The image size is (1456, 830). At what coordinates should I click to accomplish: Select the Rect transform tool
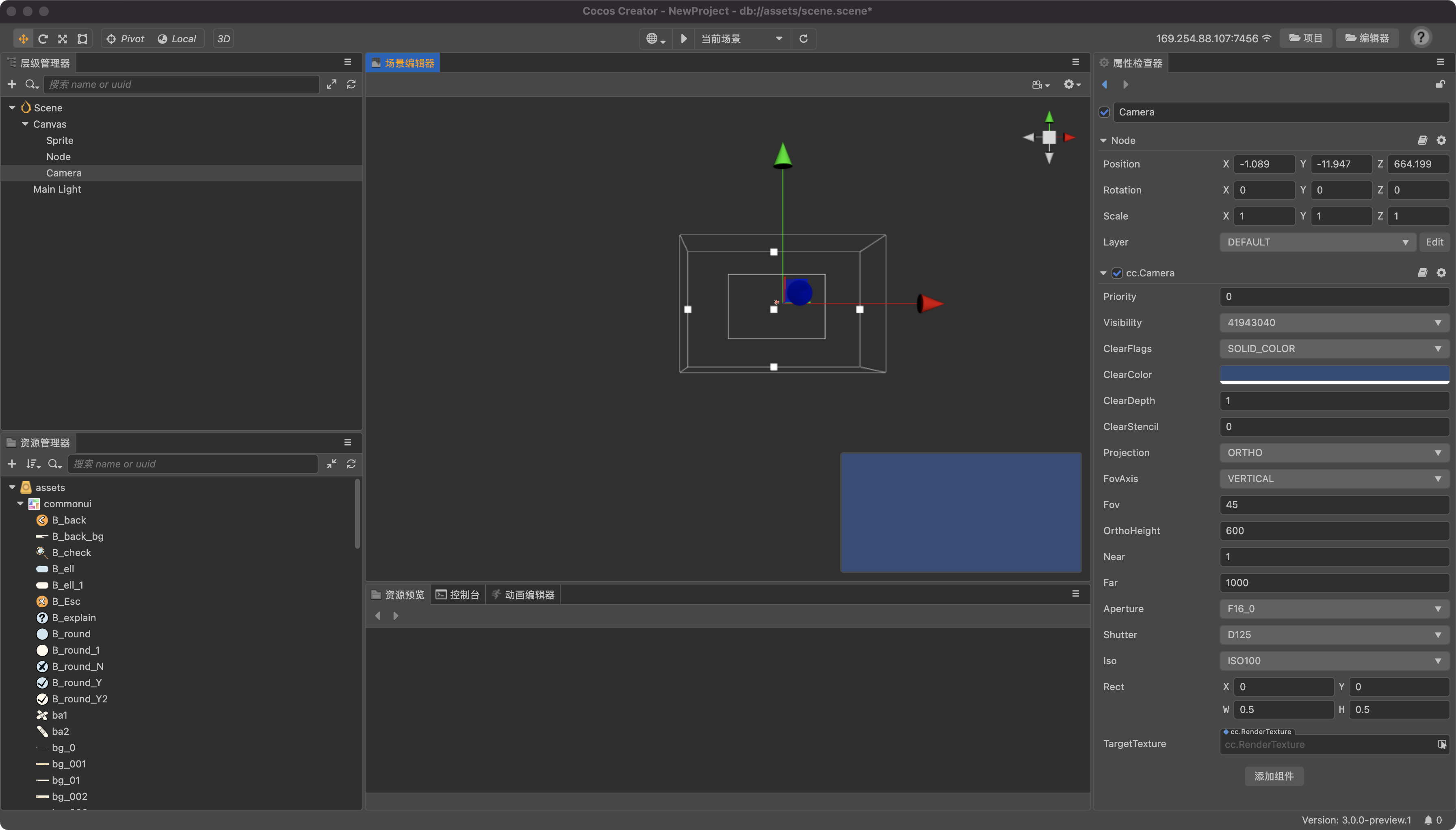[82, 39]
